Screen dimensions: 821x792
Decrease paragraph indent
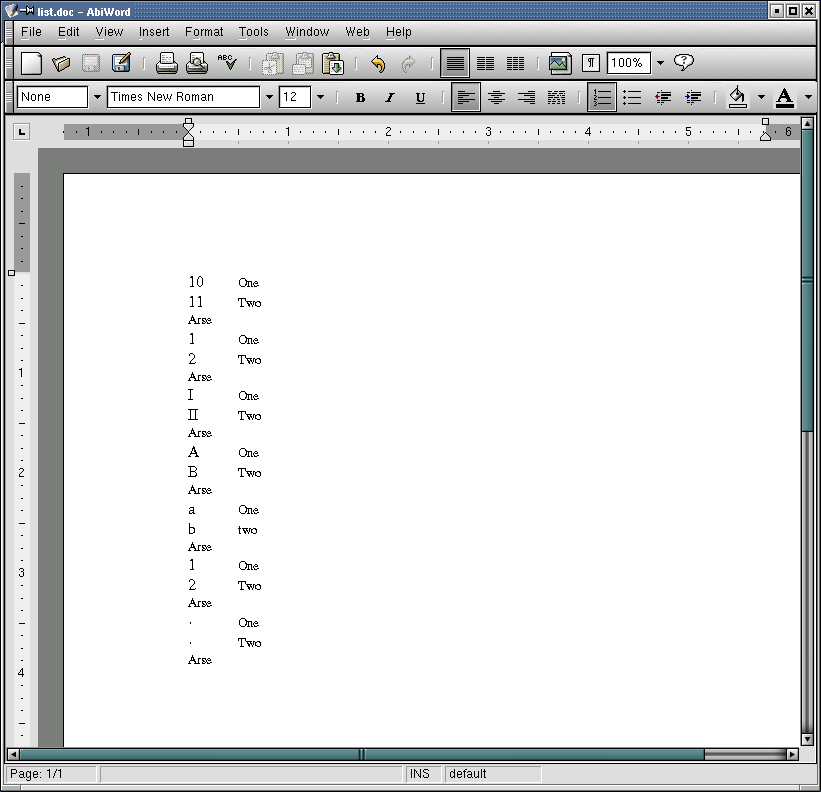pyautogui.click(x=663, y=97)
